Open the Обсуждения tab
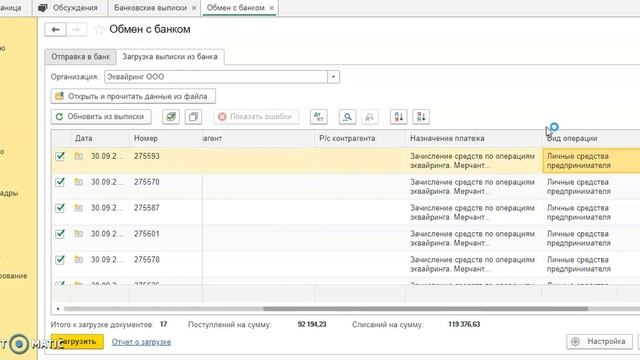This screenshot has height=360, width=640. (70, 8)
